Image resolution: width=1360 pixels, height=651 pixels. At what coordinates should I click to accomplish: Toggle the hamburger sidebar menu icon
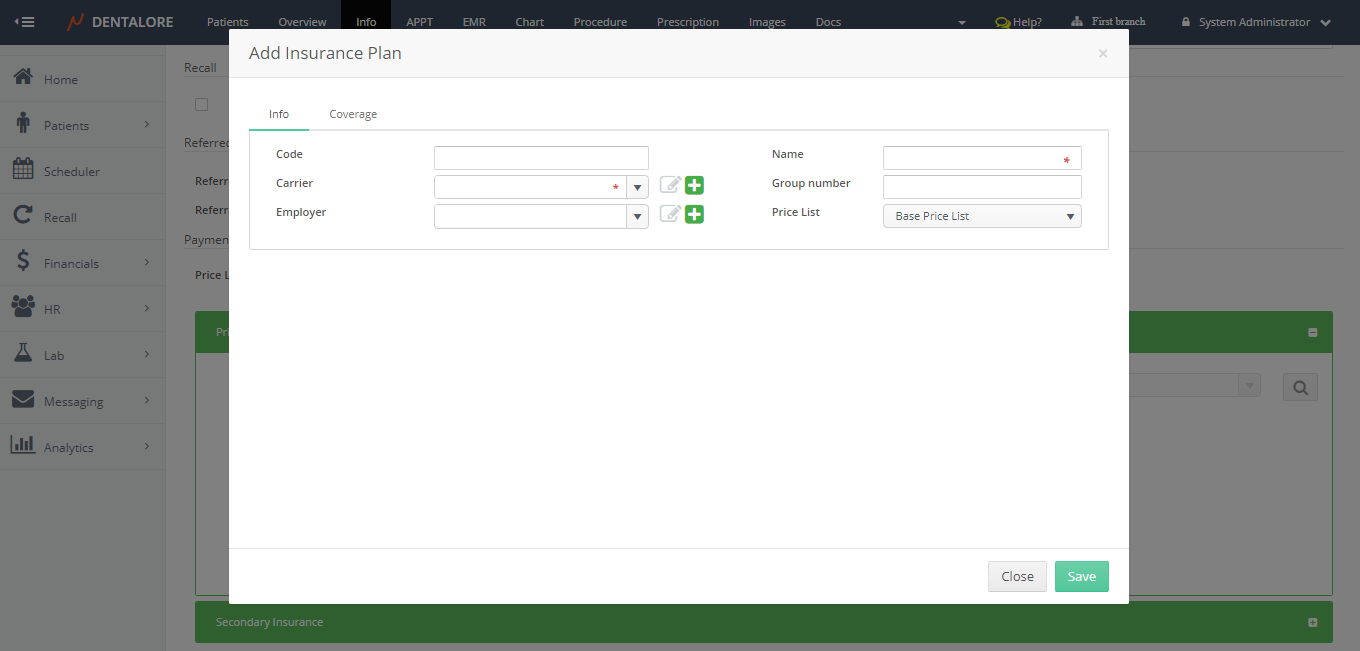pyautogui.click(x=24, y=21)
